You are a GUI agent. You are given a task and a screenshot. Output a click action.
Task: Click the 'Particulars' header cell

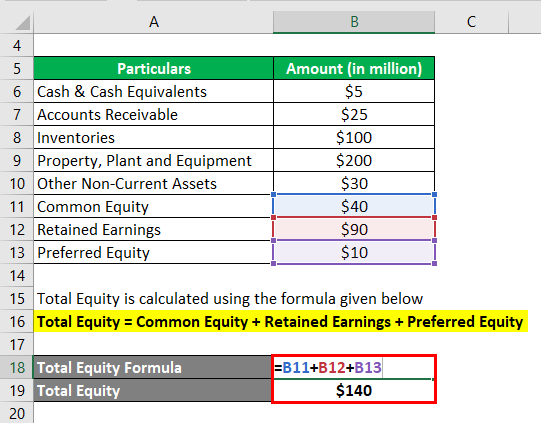154,68
